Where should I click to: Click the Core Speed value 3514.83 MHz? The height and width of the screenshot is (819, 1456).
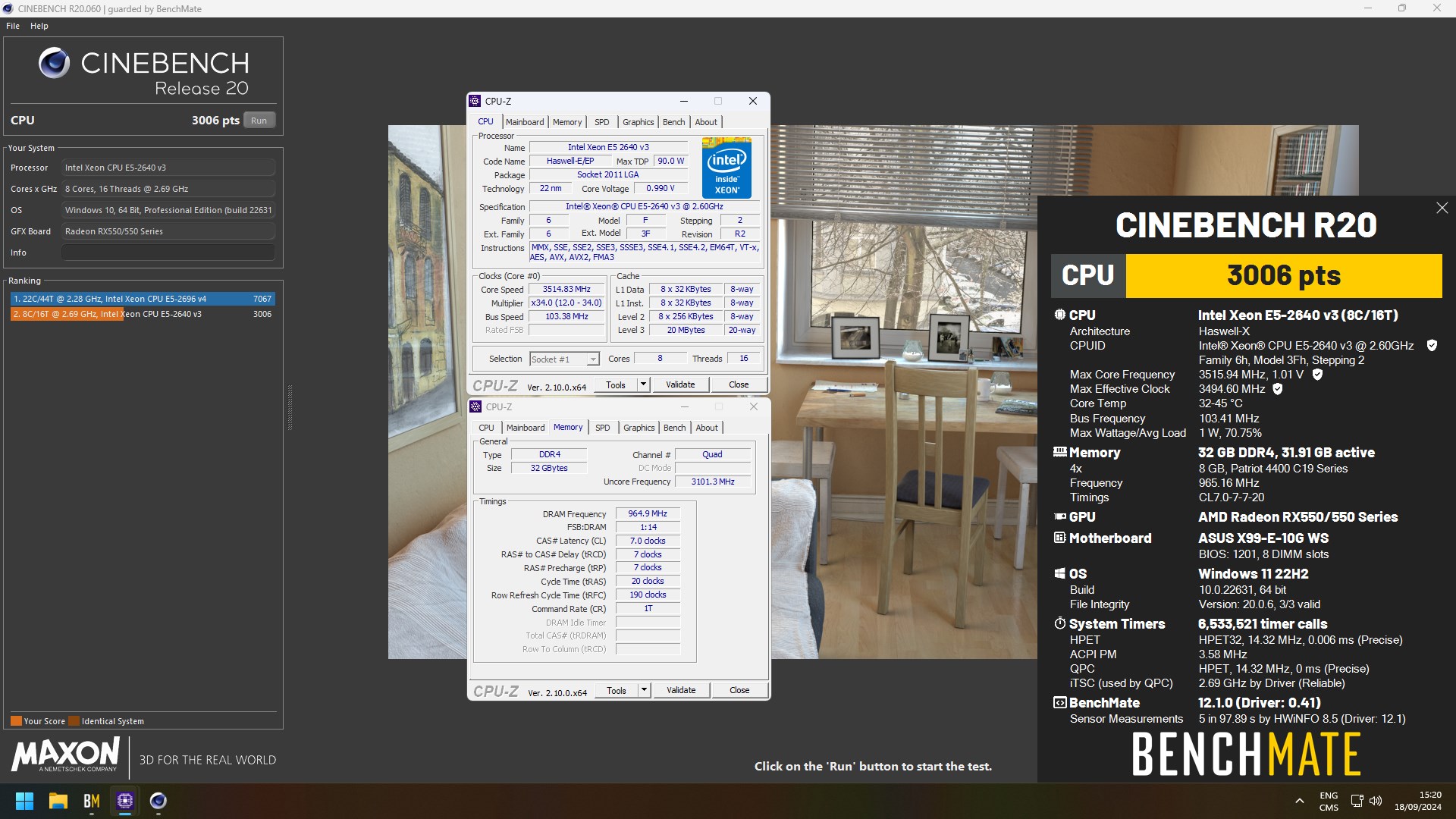(x=566, y=289)
